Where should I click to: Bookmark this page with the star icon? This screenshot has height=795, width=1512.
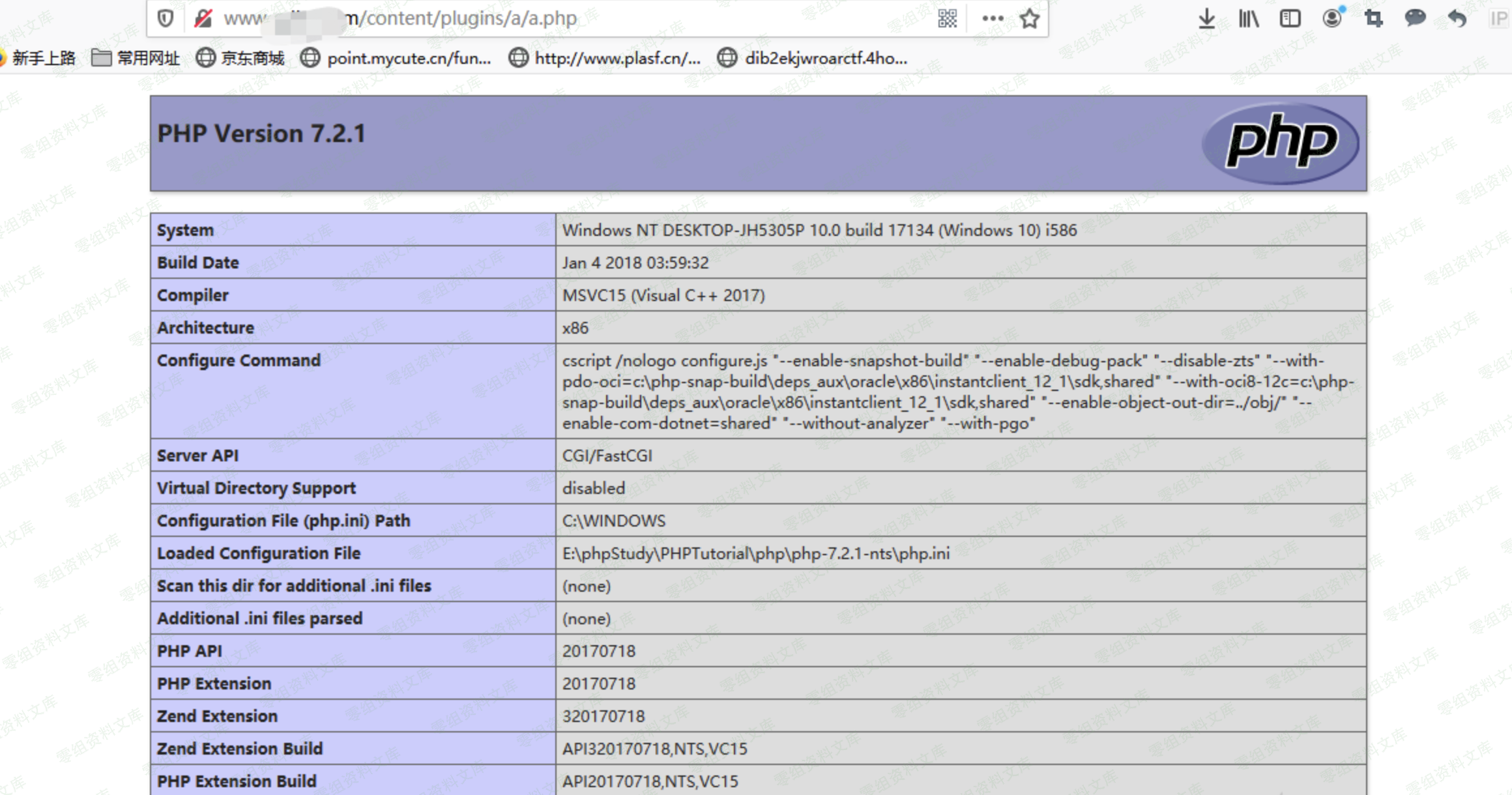point(1030,18)
